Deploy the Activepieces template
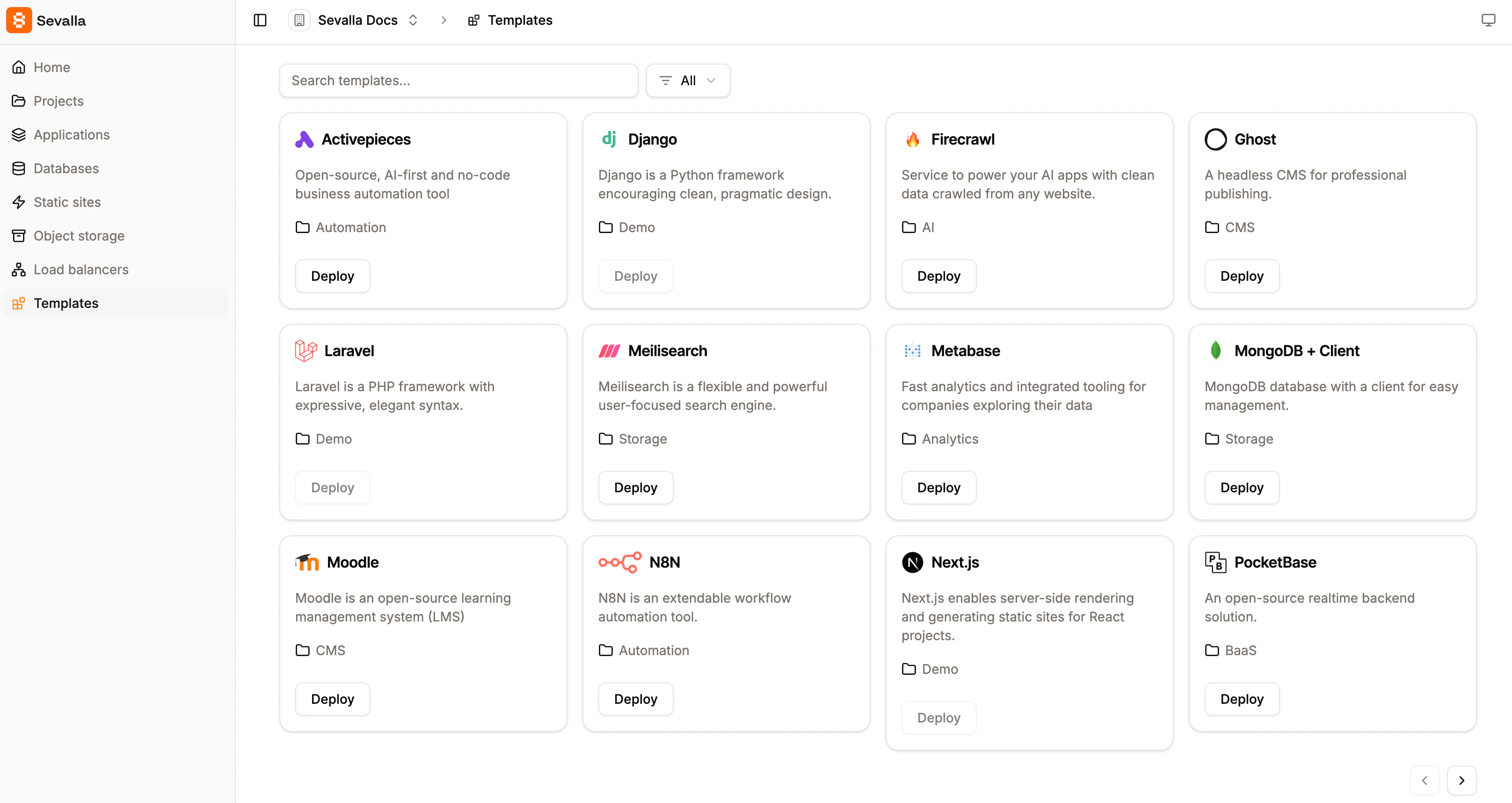 point(332,276)
